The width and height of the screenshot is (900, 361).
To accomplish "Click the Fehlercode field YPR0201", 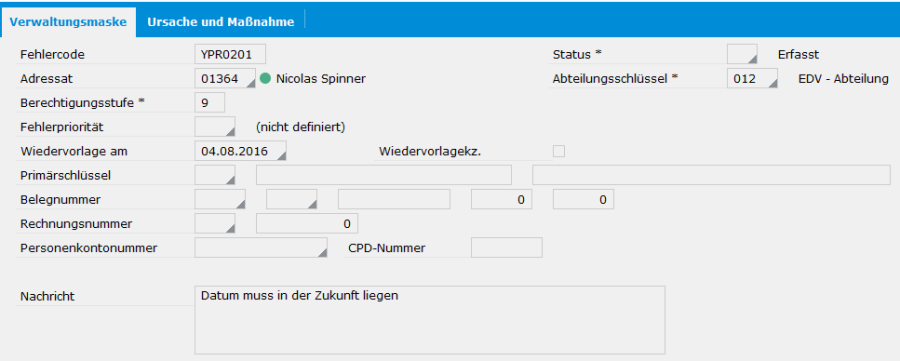I will [230, 55].
